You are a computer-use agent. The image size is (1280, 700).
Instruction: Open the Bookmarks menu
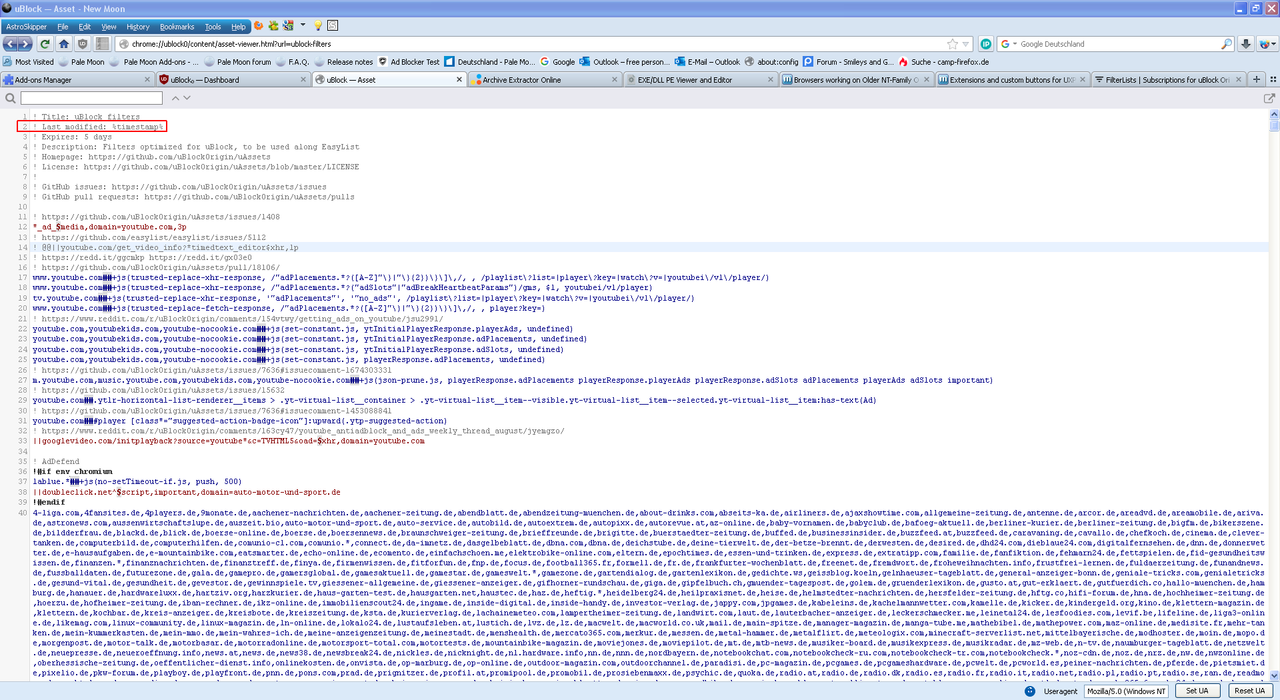(177, 26)
